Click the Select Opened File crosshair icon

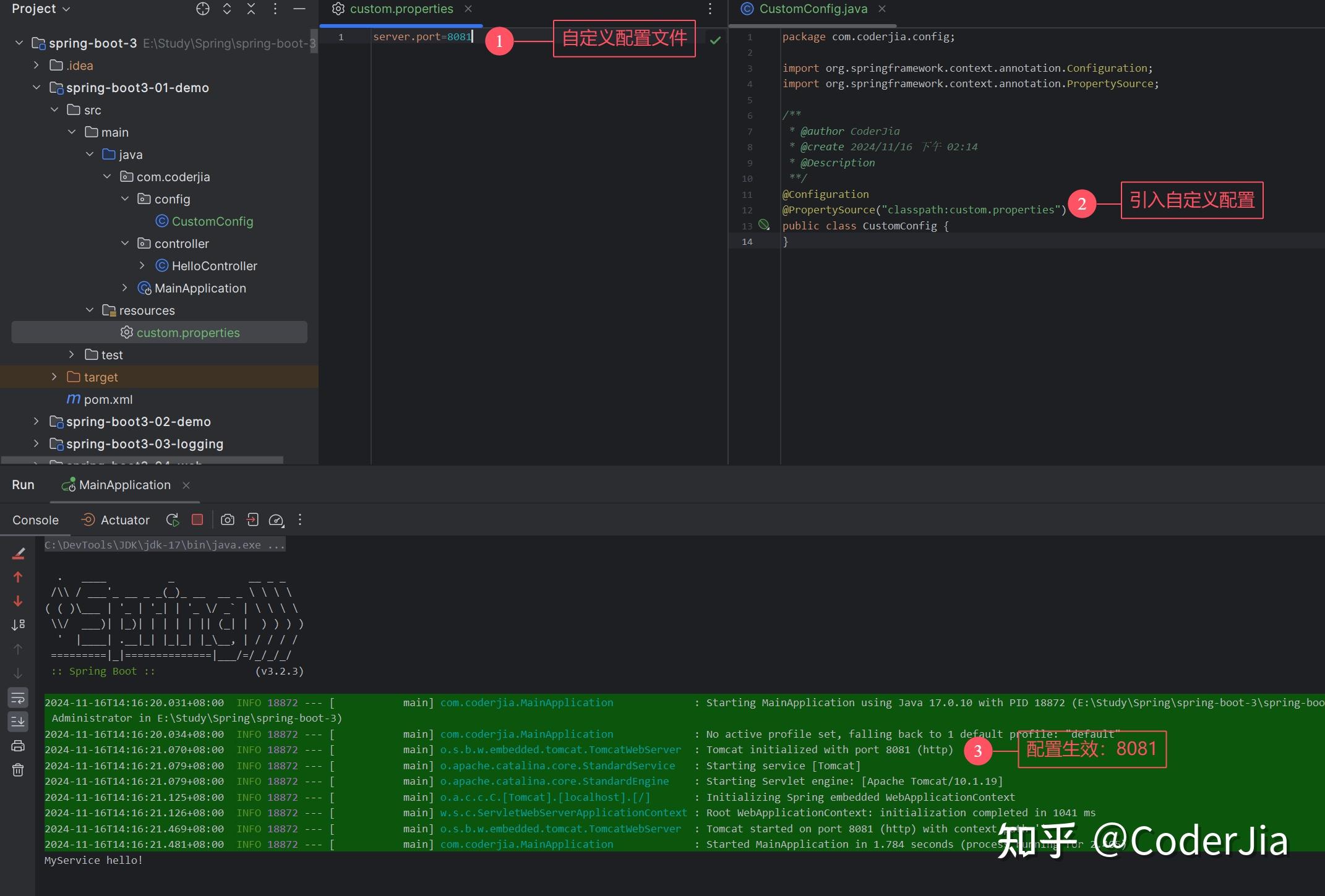click(203, 9)
